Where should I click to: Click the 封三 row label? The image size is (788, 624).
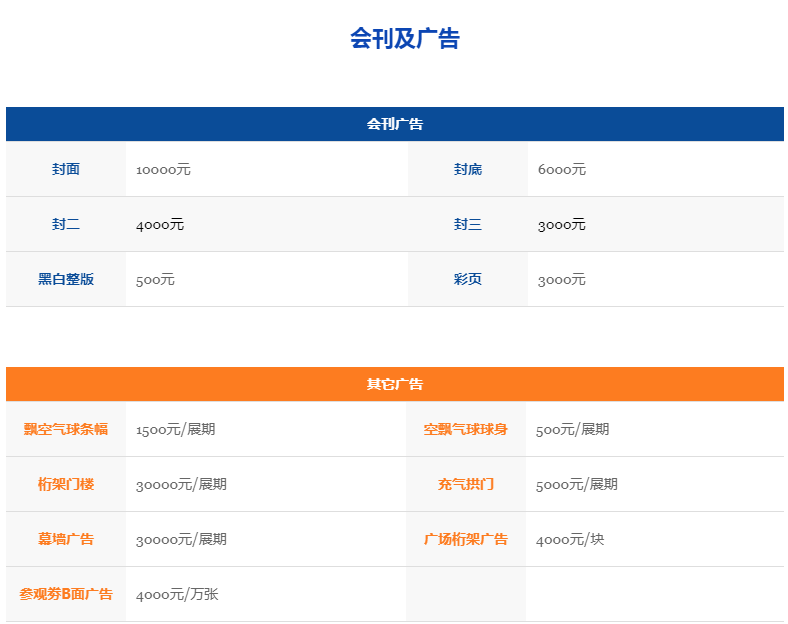467,224
